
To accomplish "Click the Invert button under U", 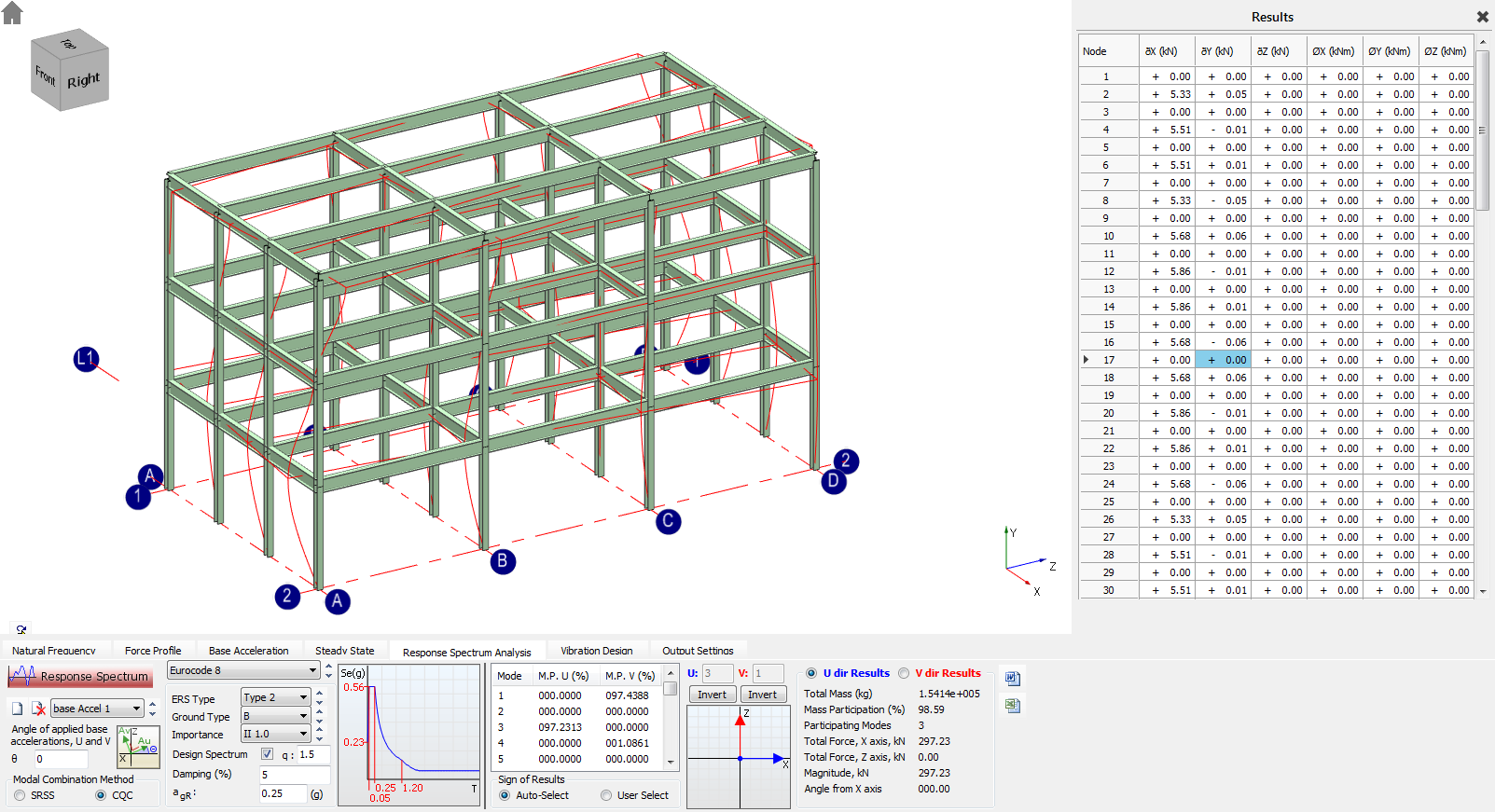I will (712, 695).
